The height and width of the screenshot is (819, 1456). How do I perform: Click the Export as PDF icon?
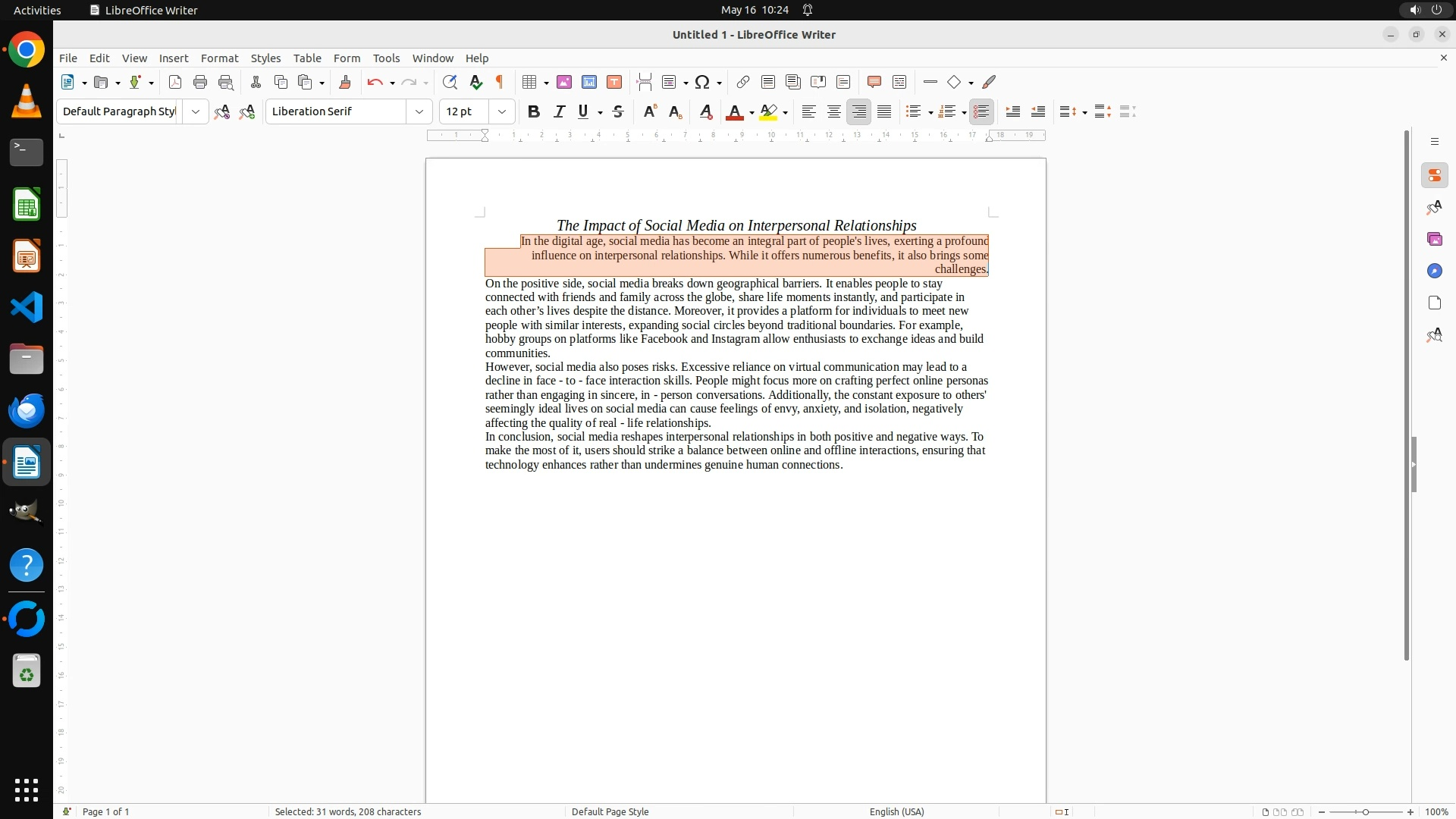(x=175, y=82)
